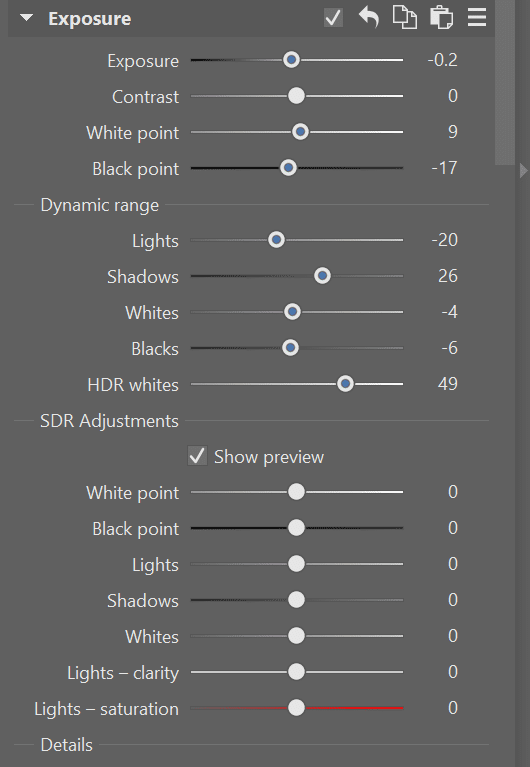Click the HDR whites label
This screenshot has width=530, height=767.
click(x=133, y=385)
